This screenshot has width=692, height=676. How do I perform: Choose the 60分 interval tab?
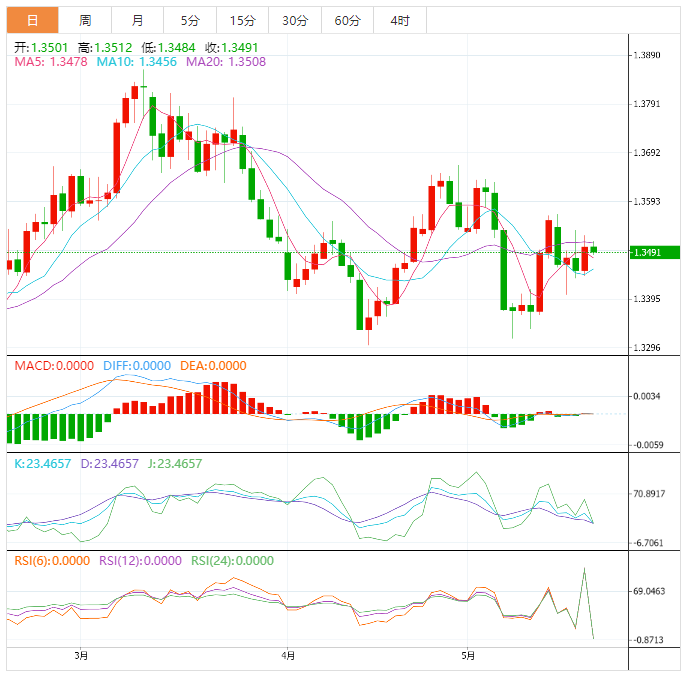[x=347, y=20]
